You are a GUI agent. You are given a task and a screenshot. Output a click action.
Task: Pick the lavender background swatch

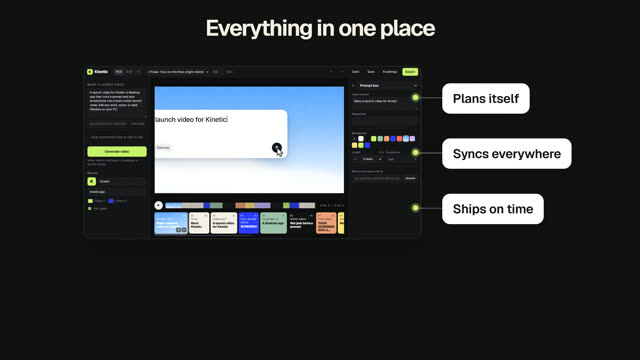[x=412, y=139]
